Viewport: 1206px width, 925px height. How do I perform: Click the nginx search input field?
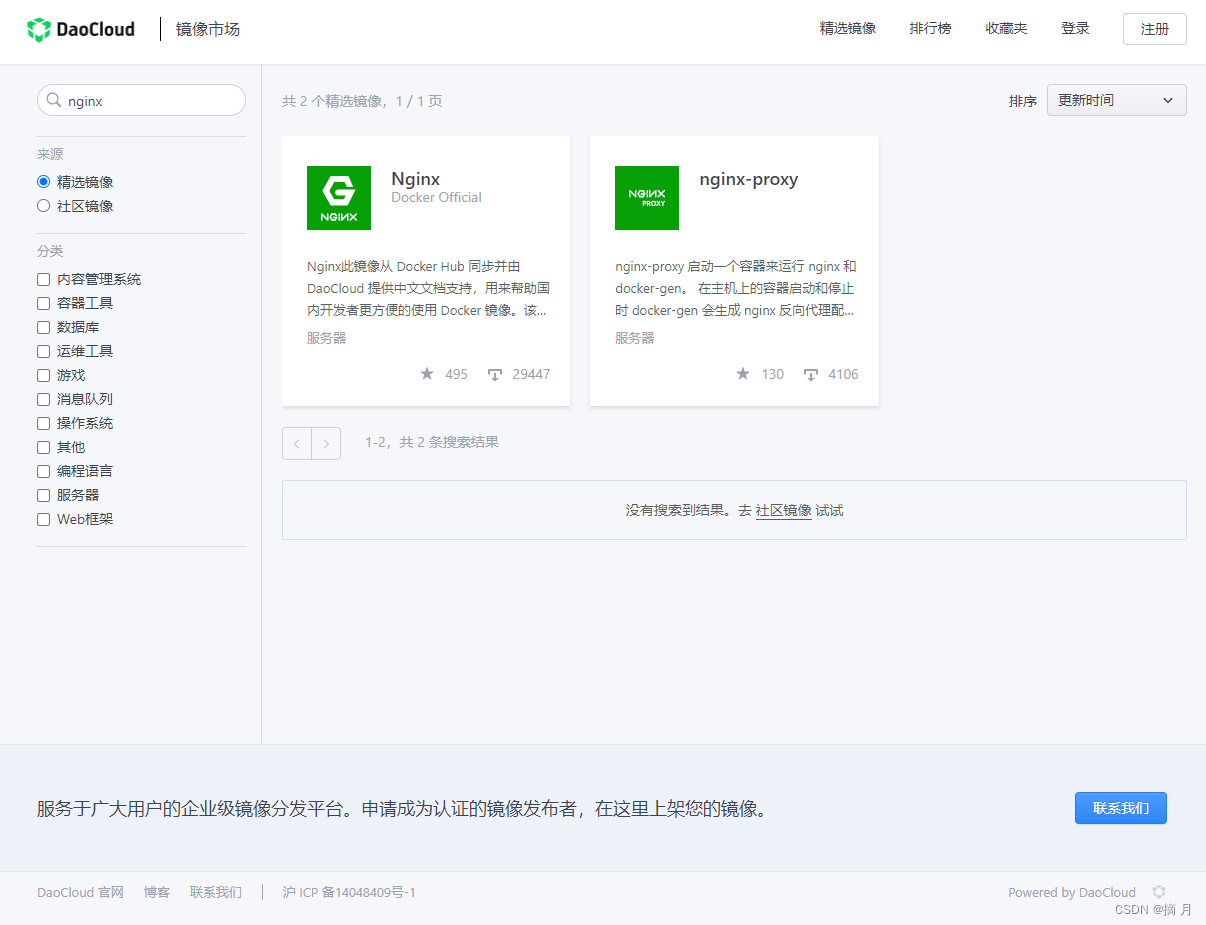141,100
